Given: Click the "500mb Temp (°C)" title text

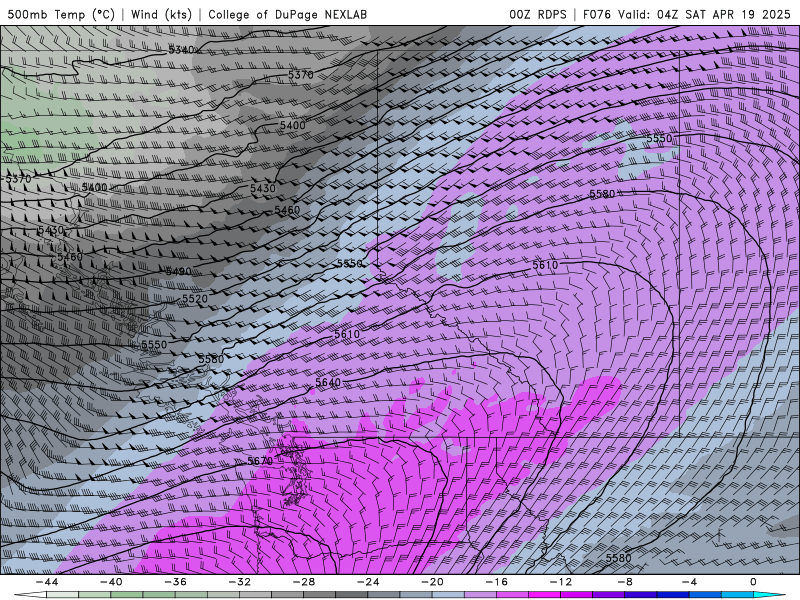Looking at the screenshot, I should (x=61, y=14).
